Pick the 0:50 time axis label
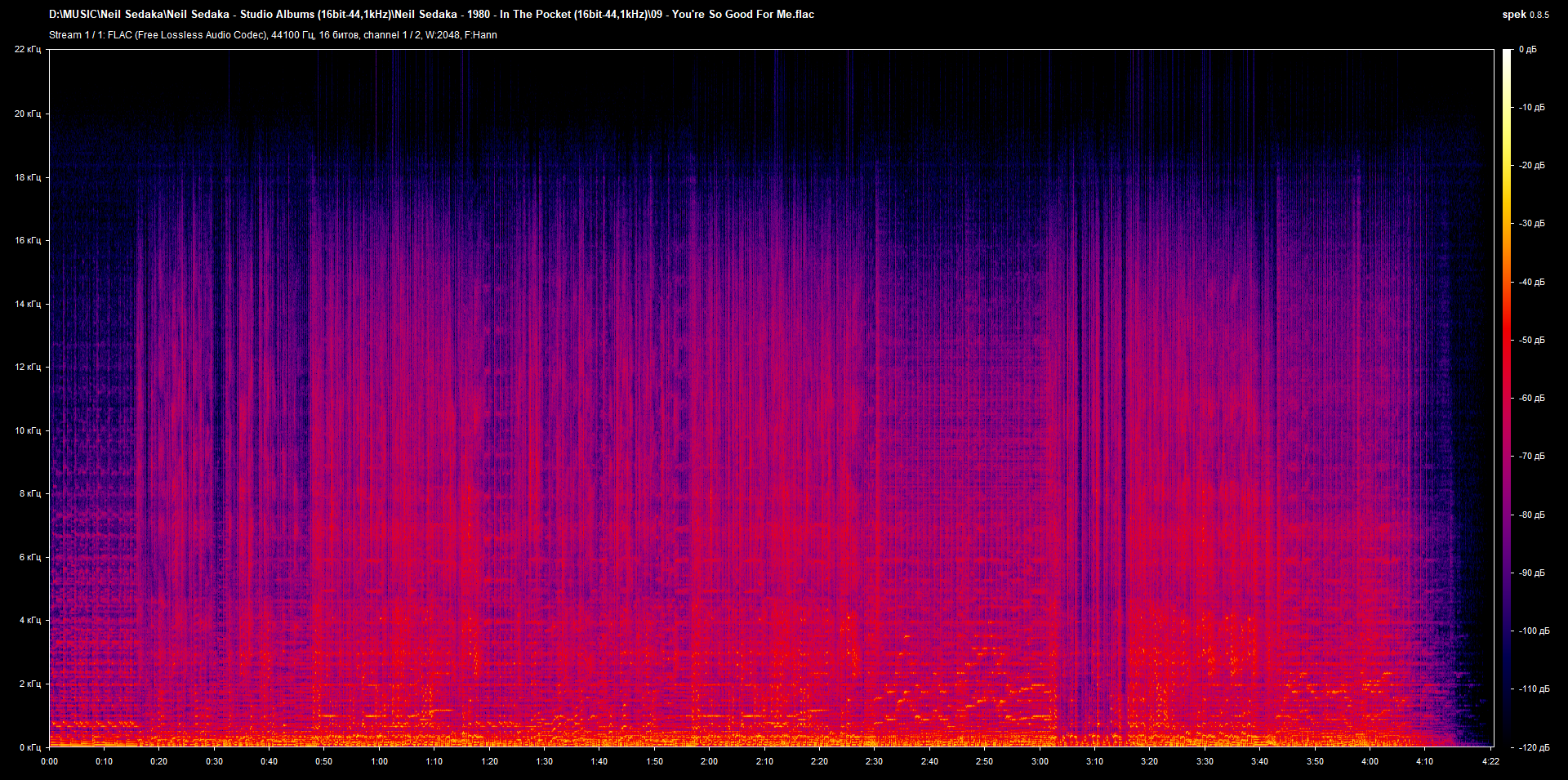The image size is (1568, 780). (324, 761)
